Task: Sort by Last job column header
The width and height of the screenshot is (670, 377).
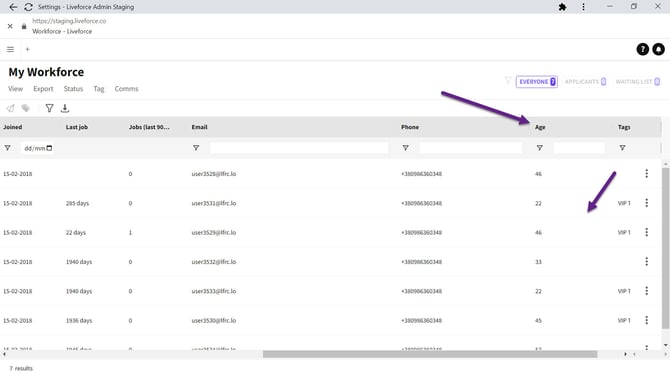Action: click(77, 127)
